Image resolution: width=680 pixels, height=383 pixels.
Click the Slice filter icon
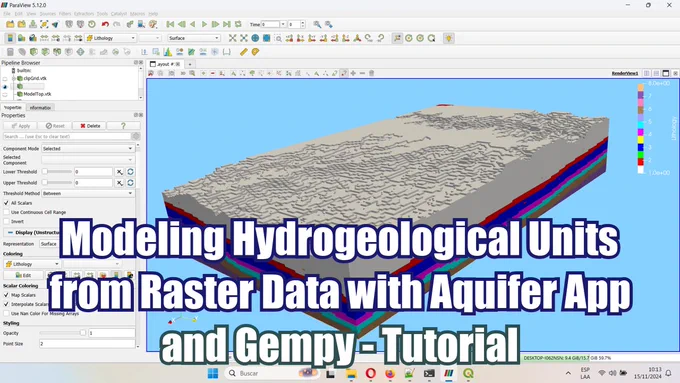(45, 52)
